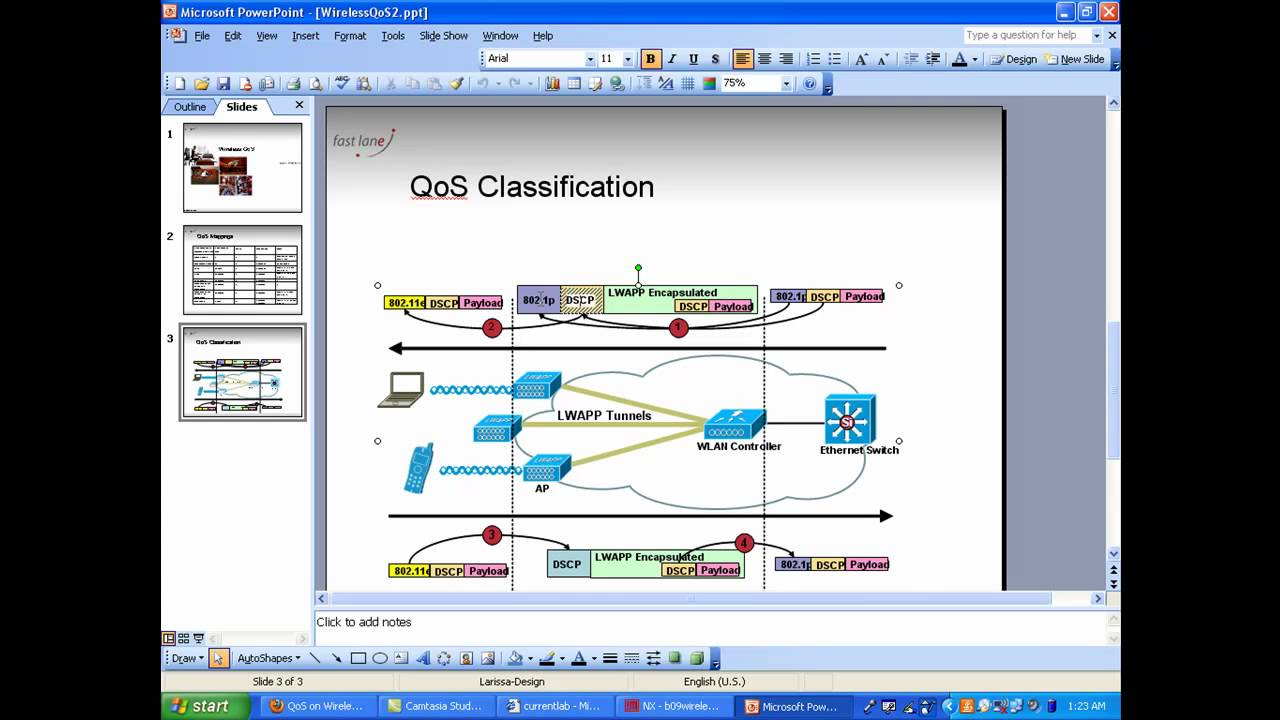Insert a diagram or organization chart

point(444,658)
